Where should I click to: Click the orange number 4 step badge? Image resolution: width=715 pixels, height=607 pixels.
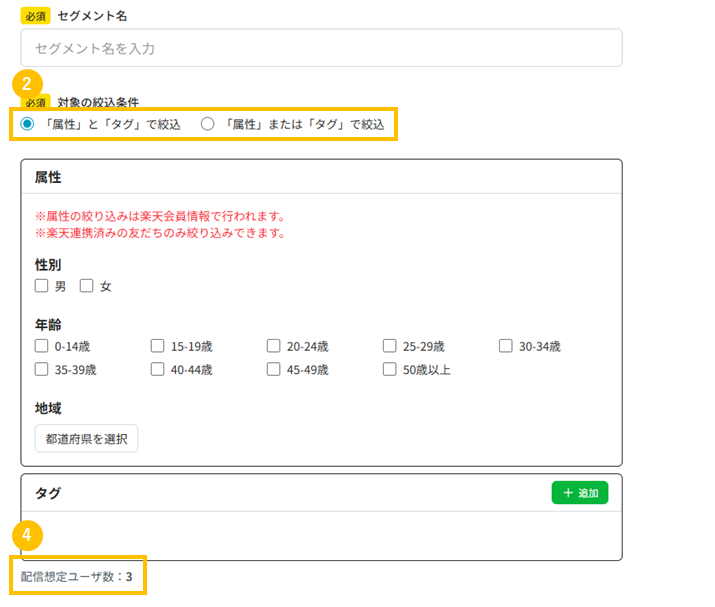pyautogui.click(x=27, y=536)
